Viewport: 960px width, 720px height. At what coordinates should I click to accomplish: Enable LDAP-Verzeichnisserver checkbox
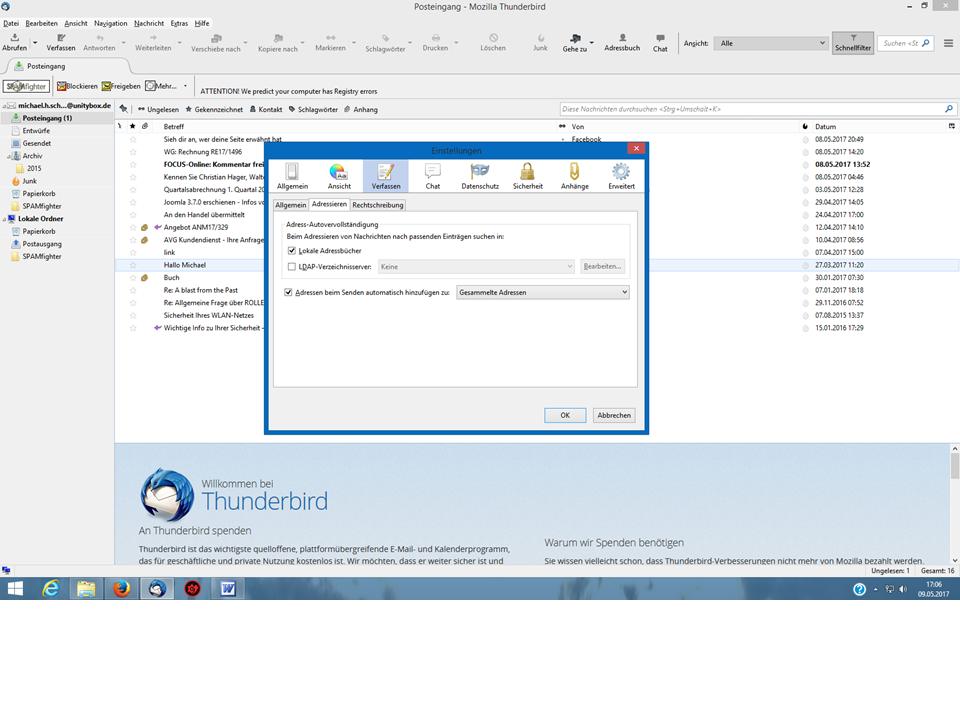(x=291, y=267)
